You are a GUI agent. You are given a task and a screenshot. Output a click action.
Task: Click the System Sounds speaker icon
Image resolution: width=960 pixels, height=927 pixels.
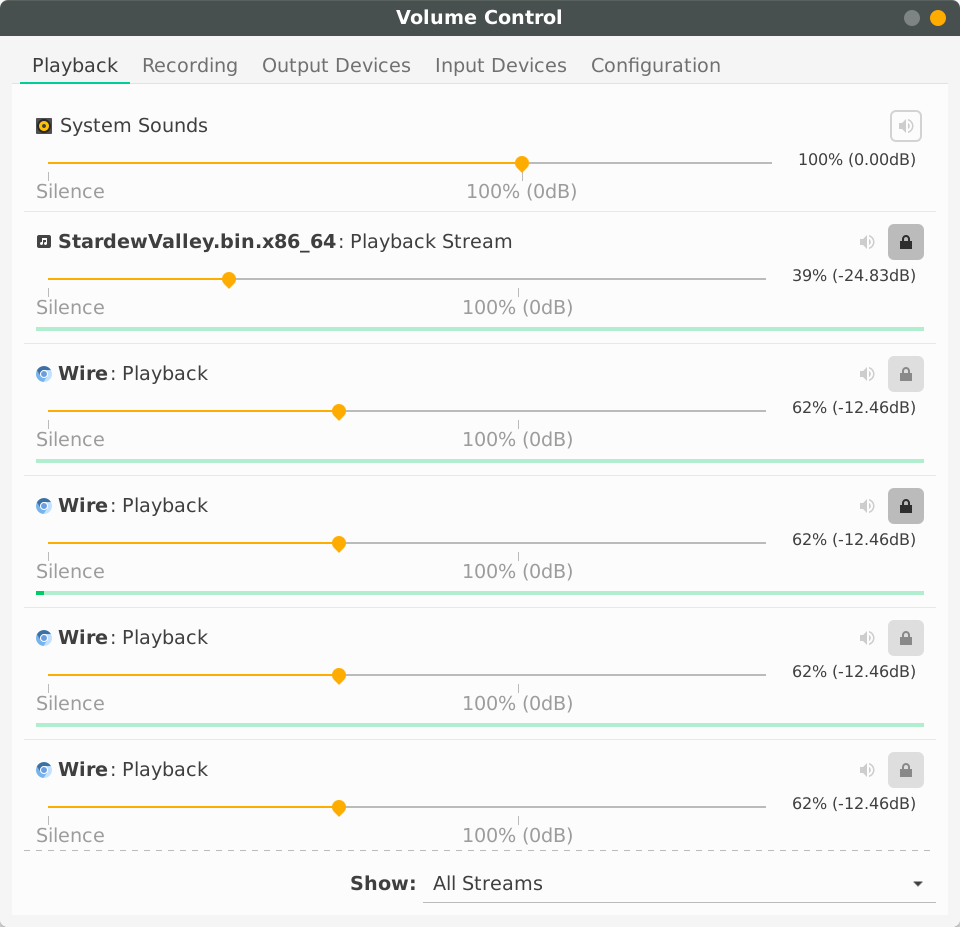(x=905, y=125)
